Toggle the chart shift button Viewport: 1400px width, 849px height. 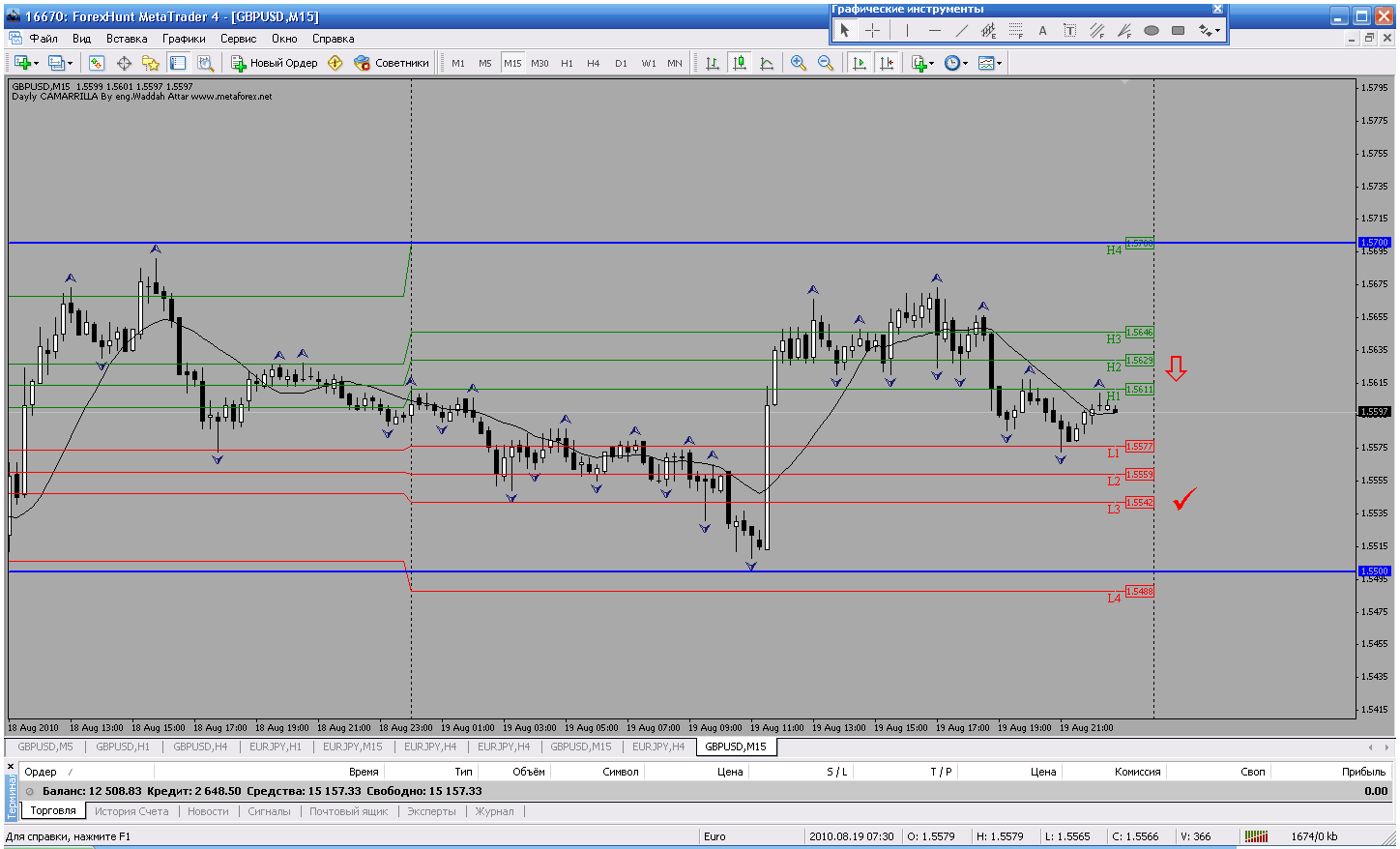pyautogui.click(x=886, y=63)
